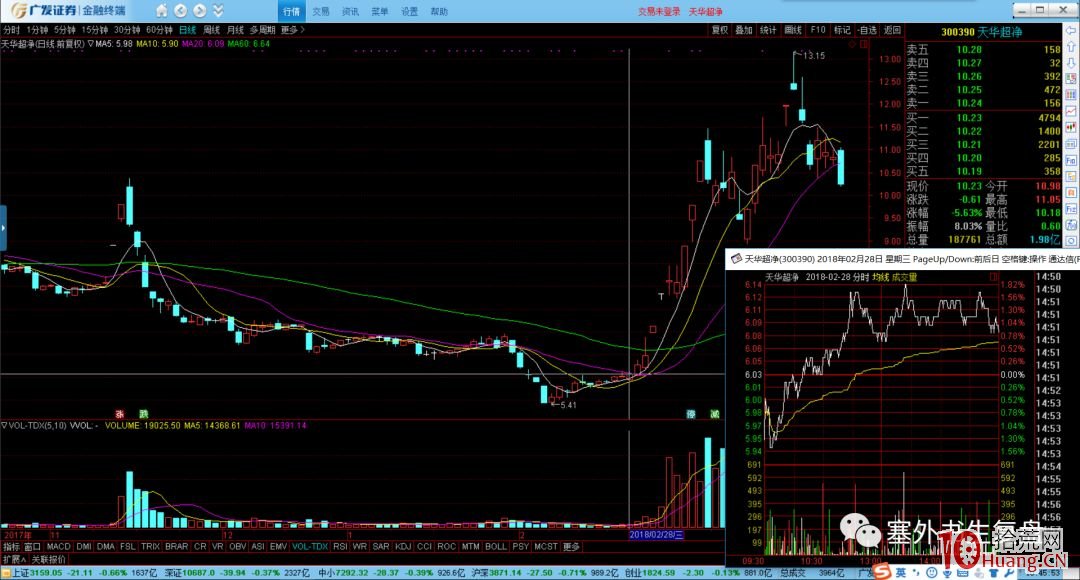Select the 月线 monthly period
Image resolution: width=1080 pixels, height=580 pixels.
click(235, 30)
